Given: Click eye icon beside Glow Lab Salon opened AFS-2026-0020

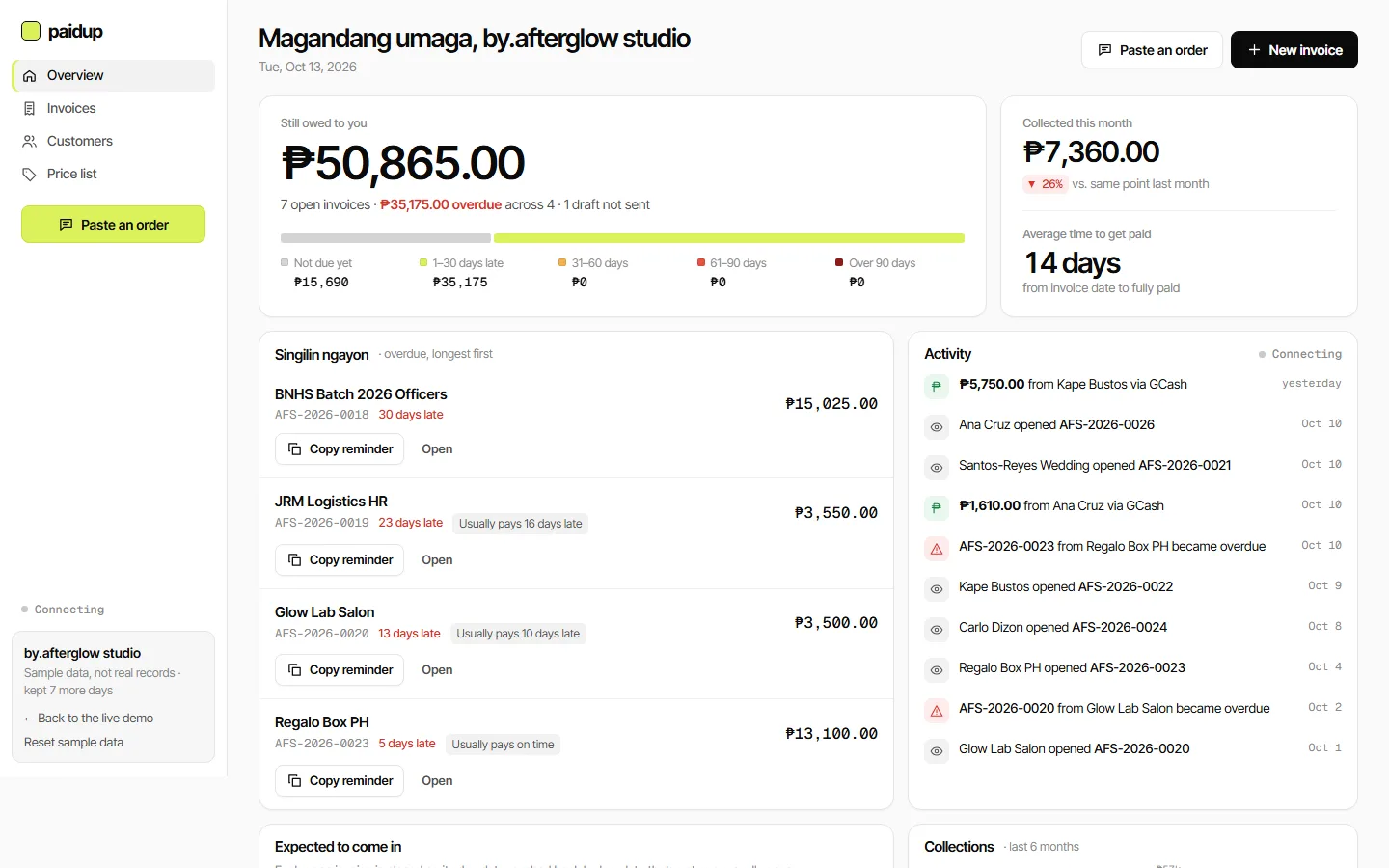Looking at the screenshot, I should [936, 750].
